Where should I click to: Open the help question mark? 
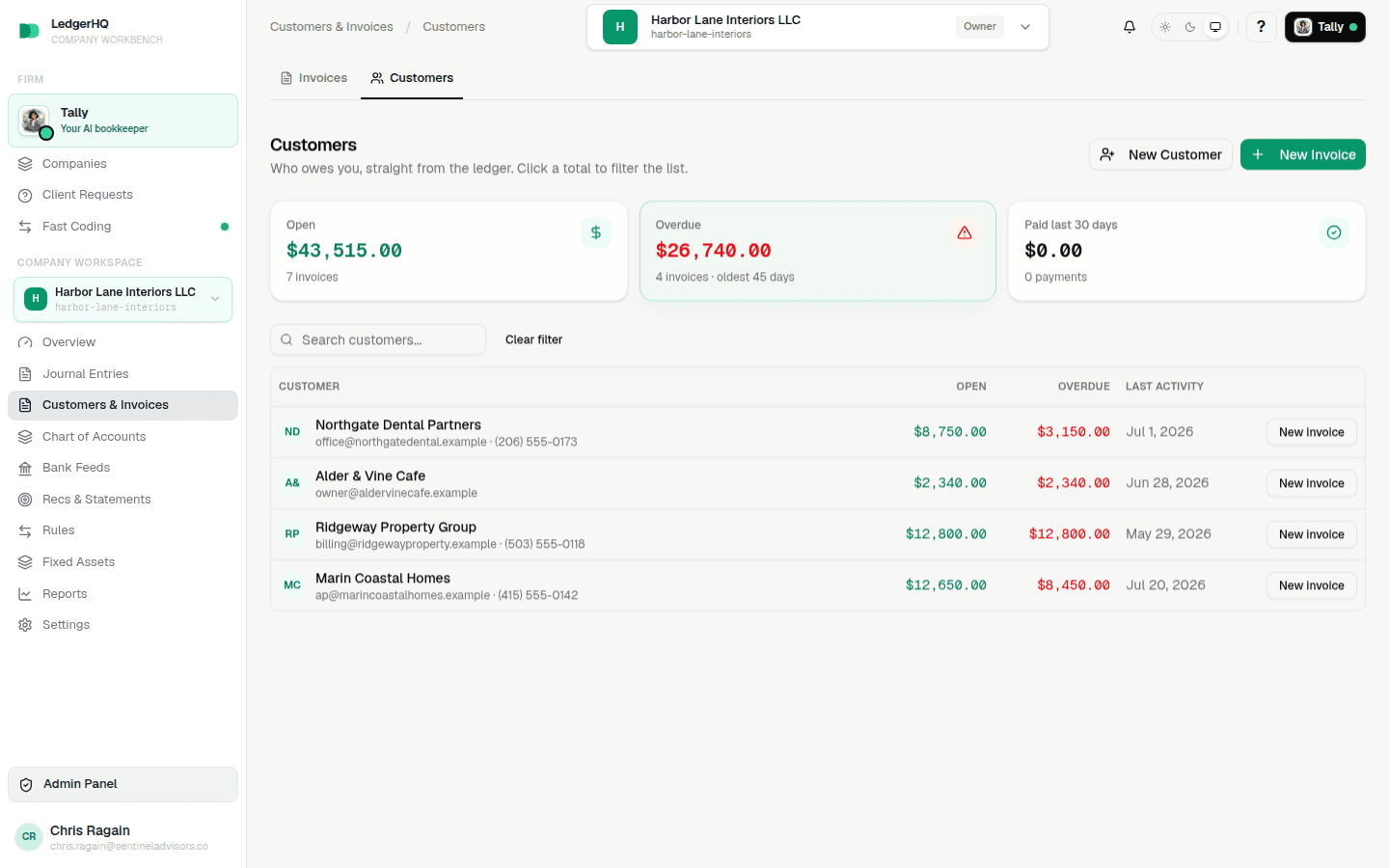point(1261,27)
